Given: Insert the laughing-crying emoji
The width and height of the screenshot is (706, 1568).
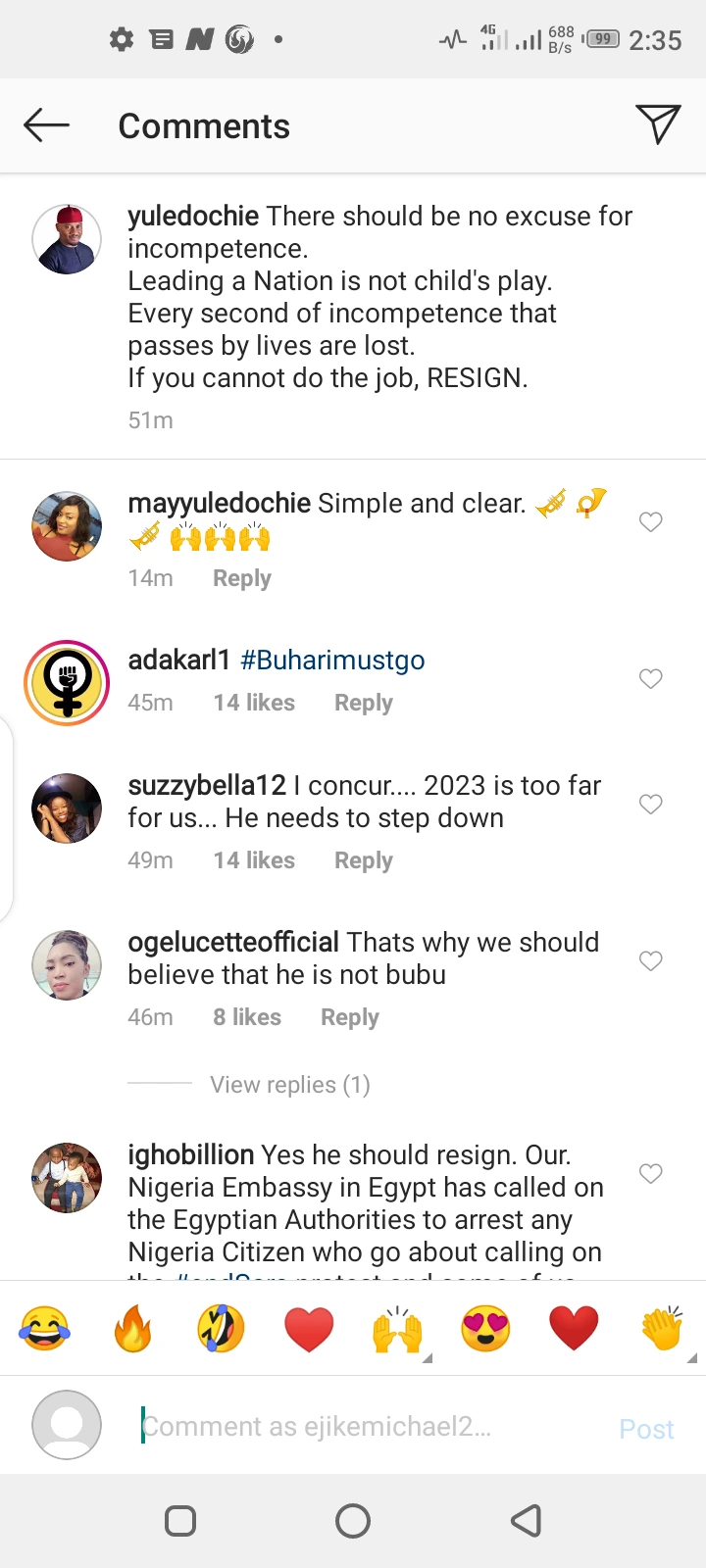Looking at the screenshot, I should (x=45, y=1329).
